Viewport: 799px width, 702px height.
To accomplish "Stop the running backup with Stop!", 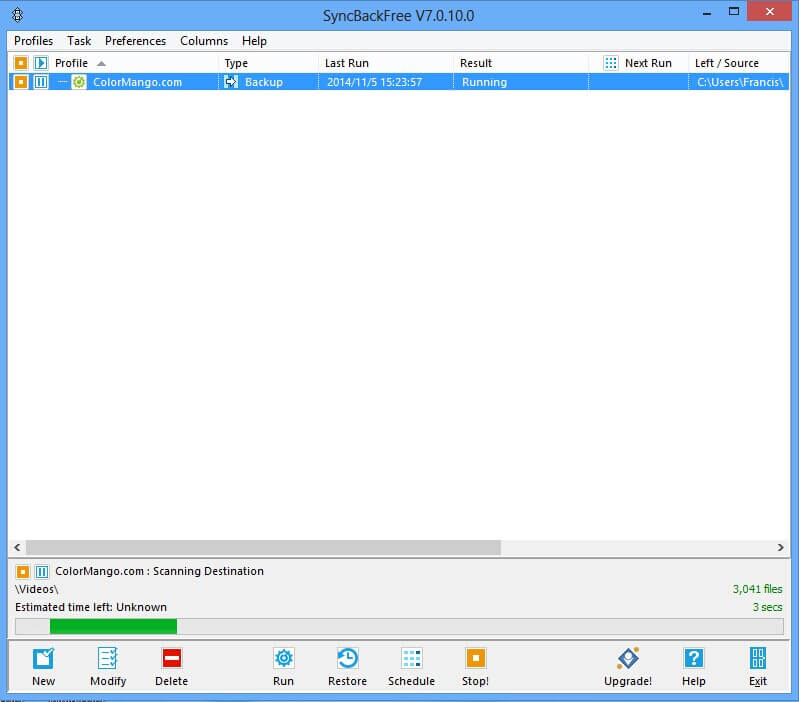I will (x=475, y=659).
